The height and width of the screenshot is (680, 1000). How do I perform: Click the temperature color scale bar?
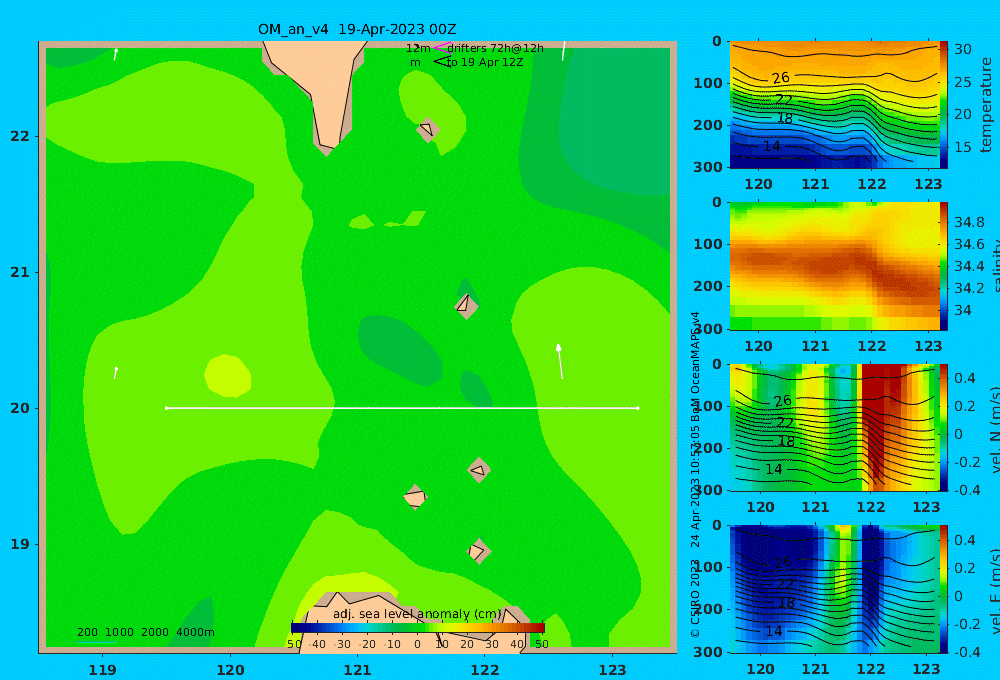[x=943, y=105]
